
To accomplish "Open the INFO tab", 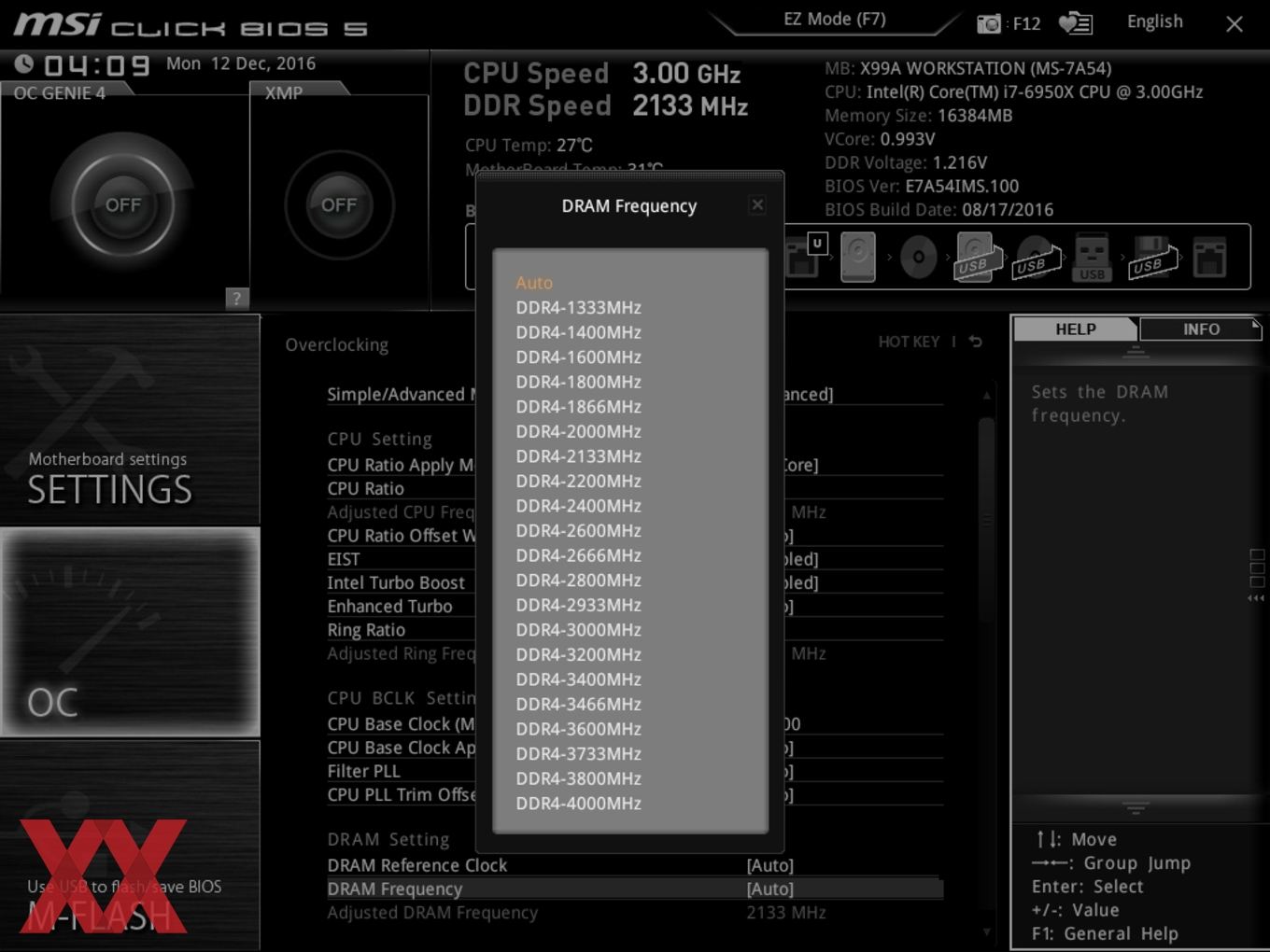I will click(x=1201, y=329).
